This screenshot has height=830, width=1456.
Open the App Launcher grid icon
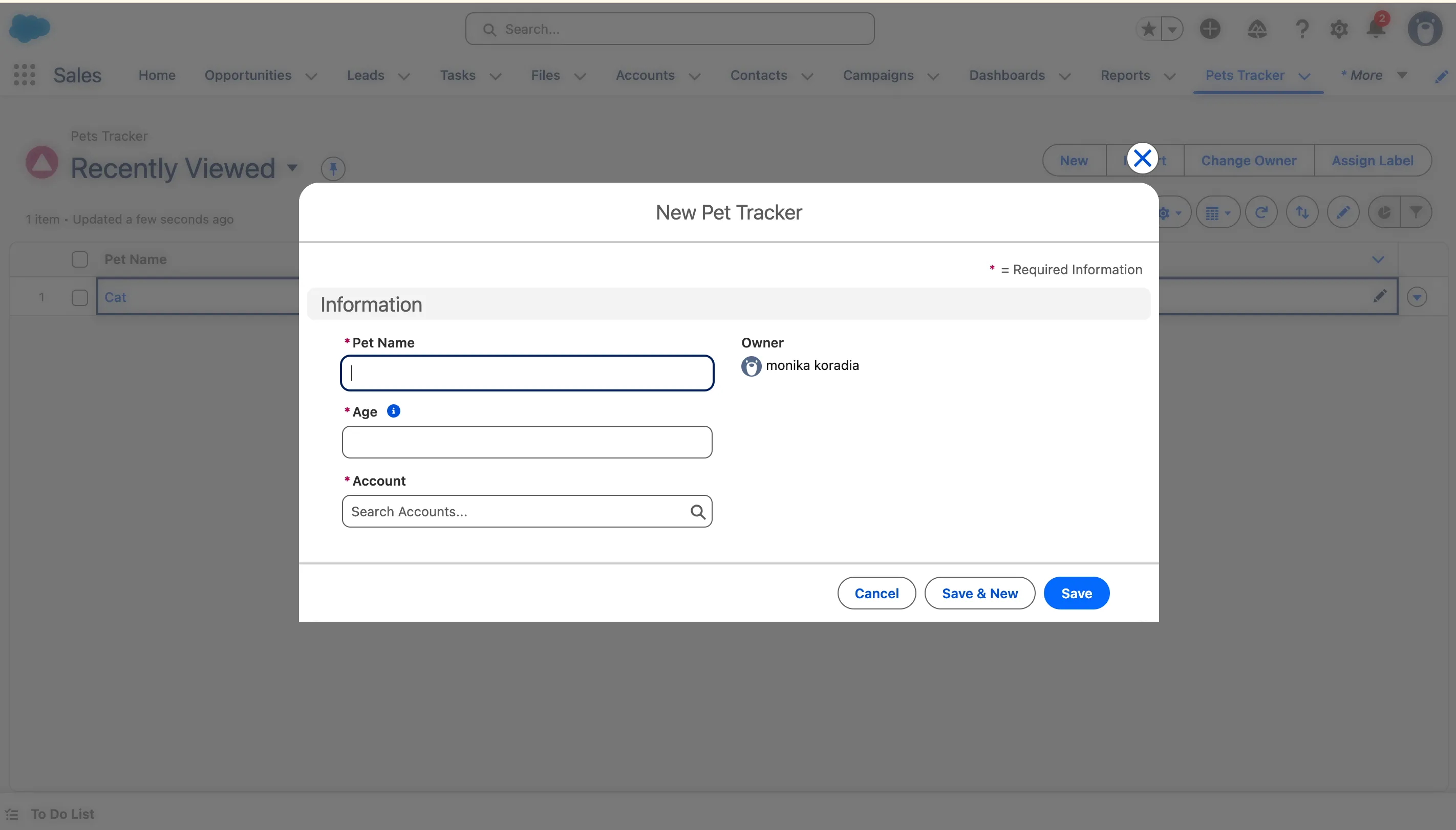coord(25,75)
